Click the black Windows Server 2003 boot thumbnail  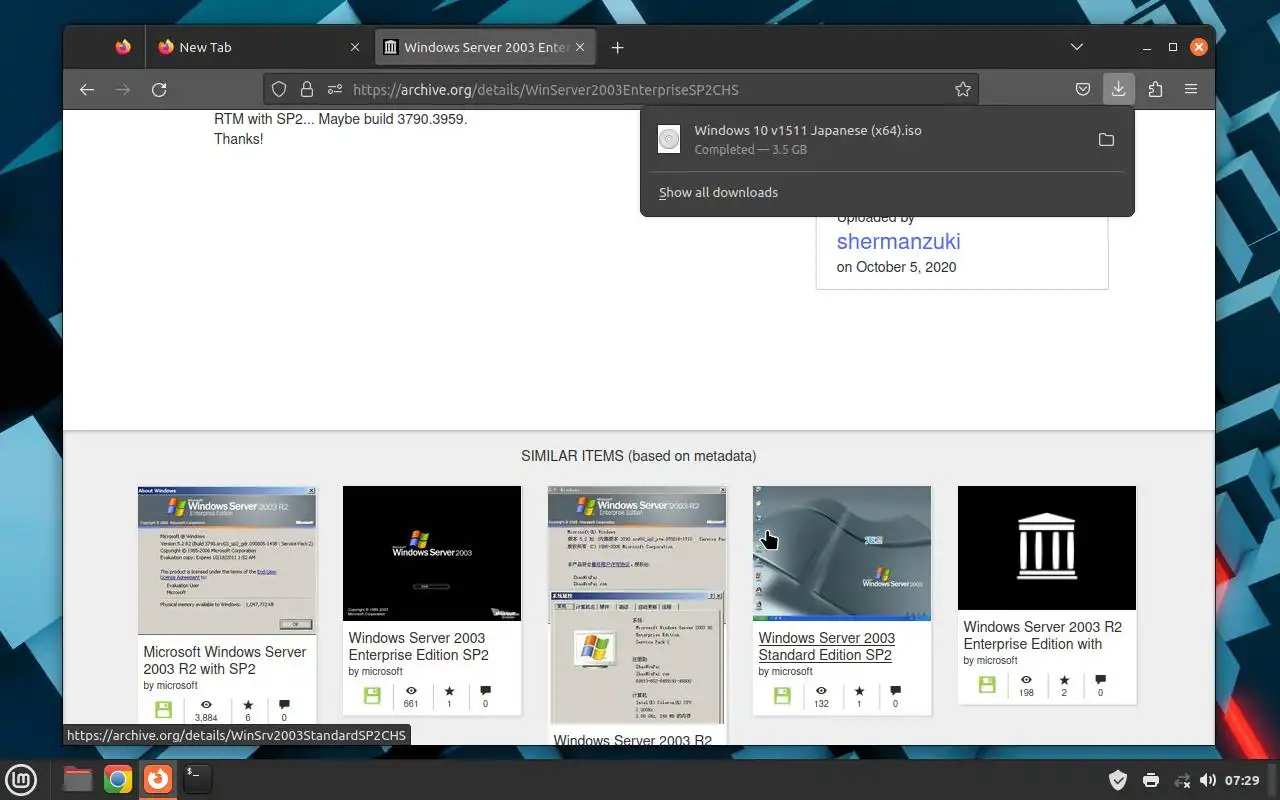coord(432,553)
